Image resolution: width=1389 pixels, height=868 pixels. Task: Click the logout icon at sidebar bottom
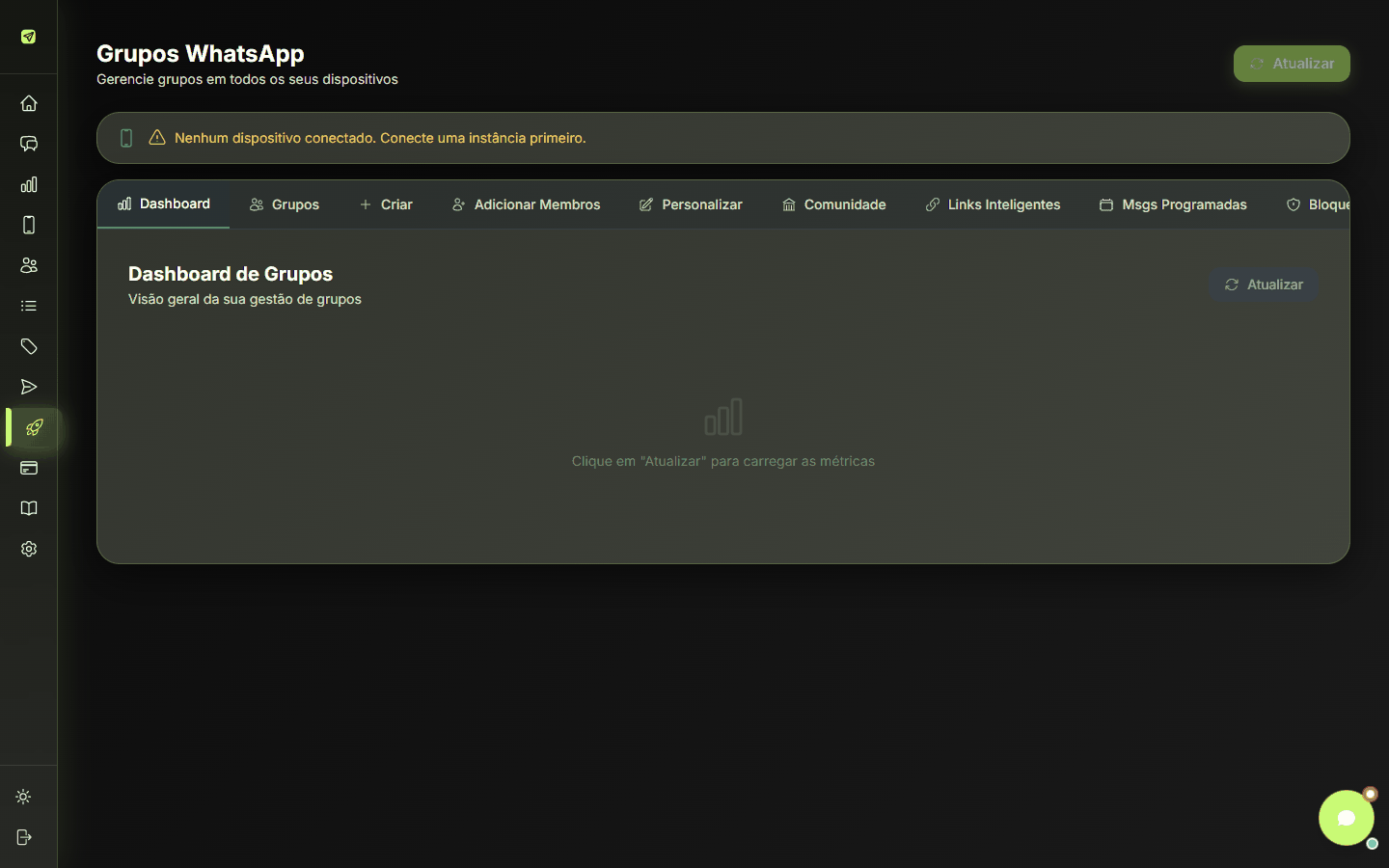point(24,837)
